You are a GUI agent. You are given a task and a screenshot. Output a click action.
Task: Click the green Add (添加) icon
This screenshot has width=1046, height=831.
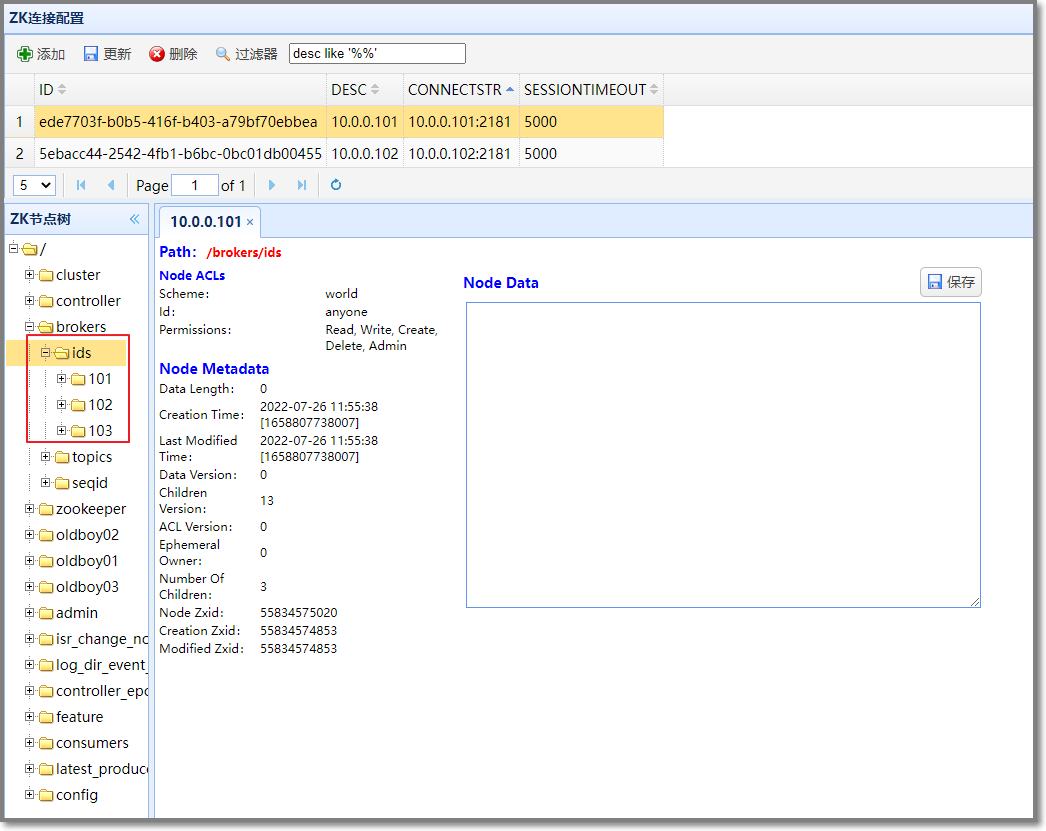click(25, 54)
